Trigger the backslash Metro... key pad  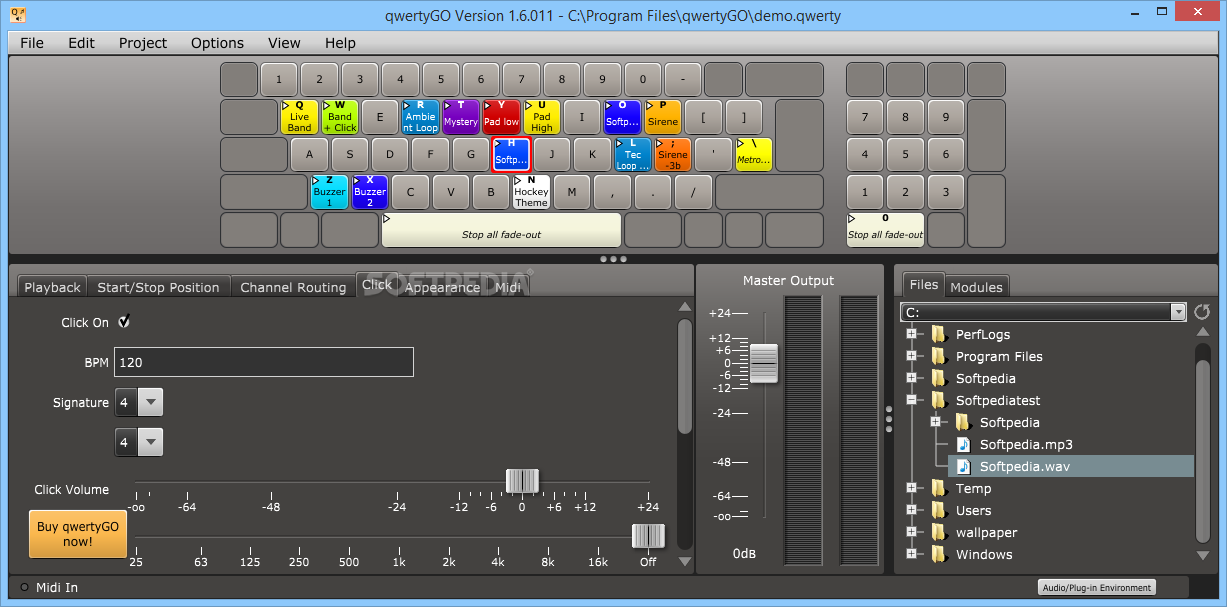coord(753,154)
